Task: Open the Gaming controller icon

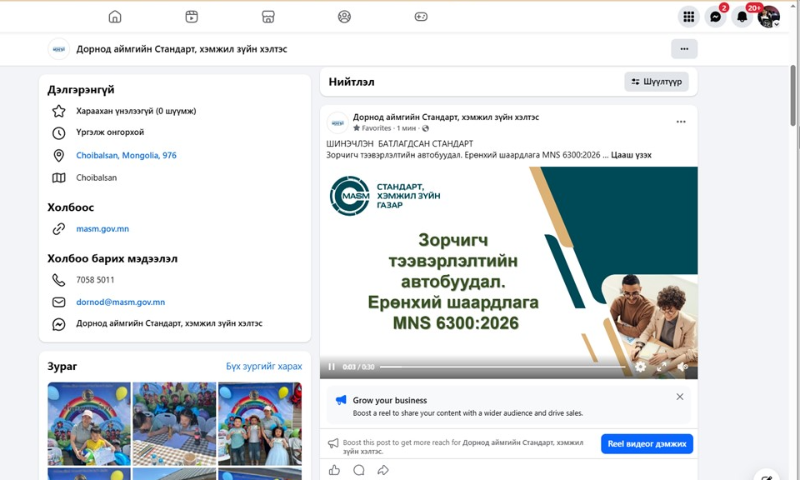Action: pos(421,17)
